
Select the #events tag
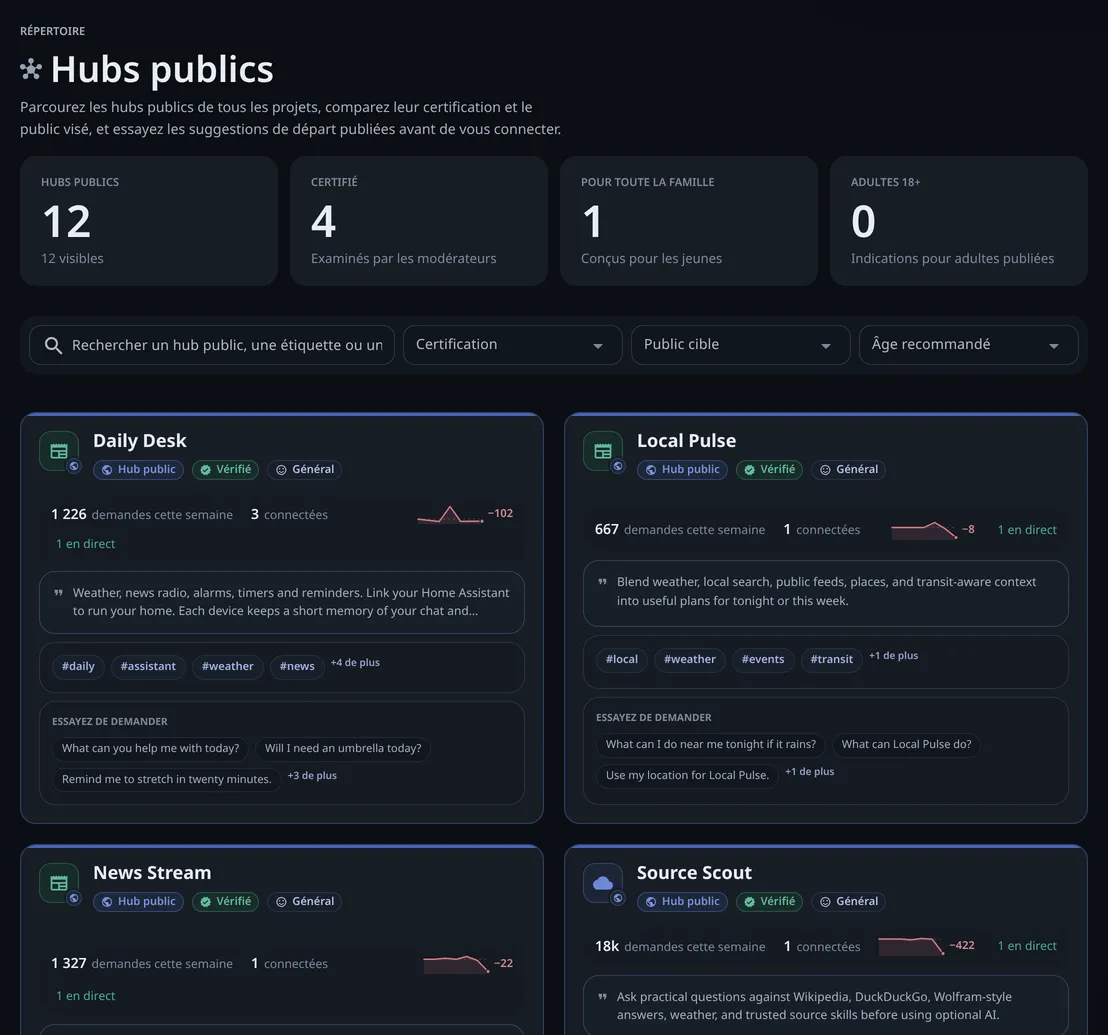click(763, 659)
